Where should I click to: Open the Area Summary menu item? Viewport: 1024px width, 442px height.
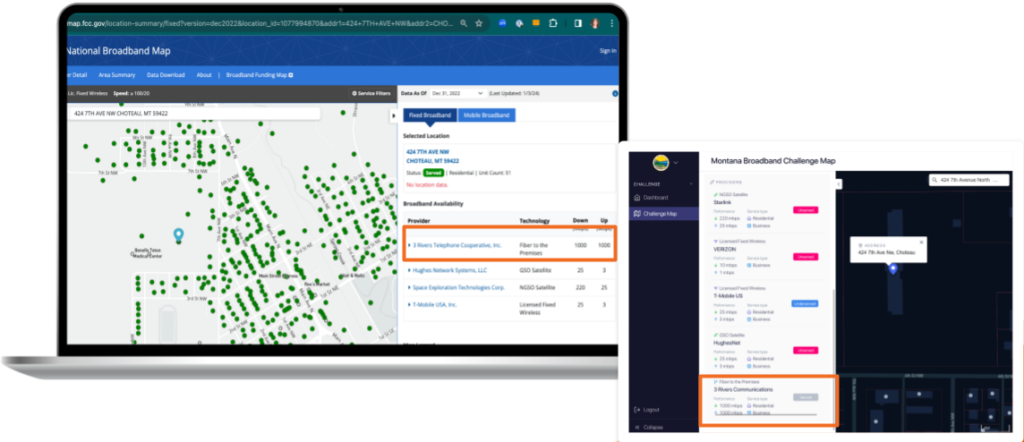117,75
